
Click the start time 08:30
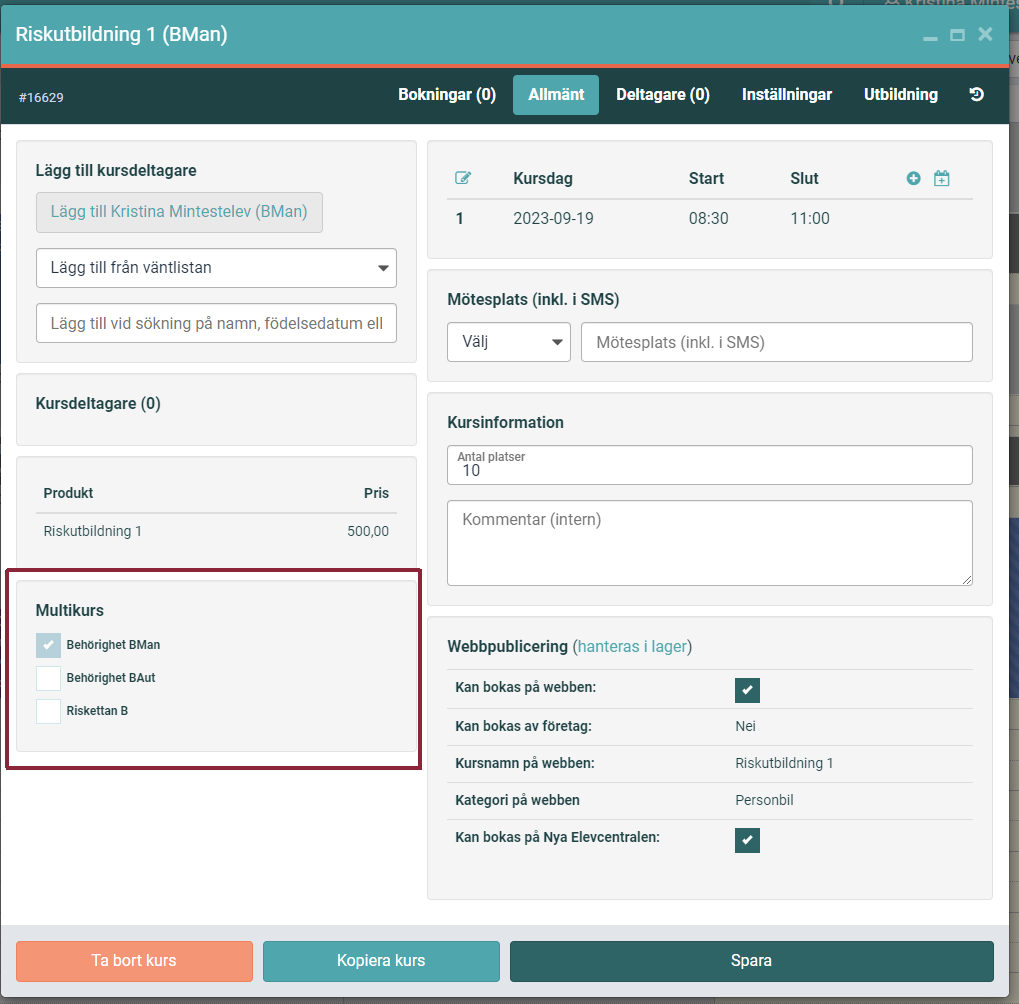coord(708,218)
